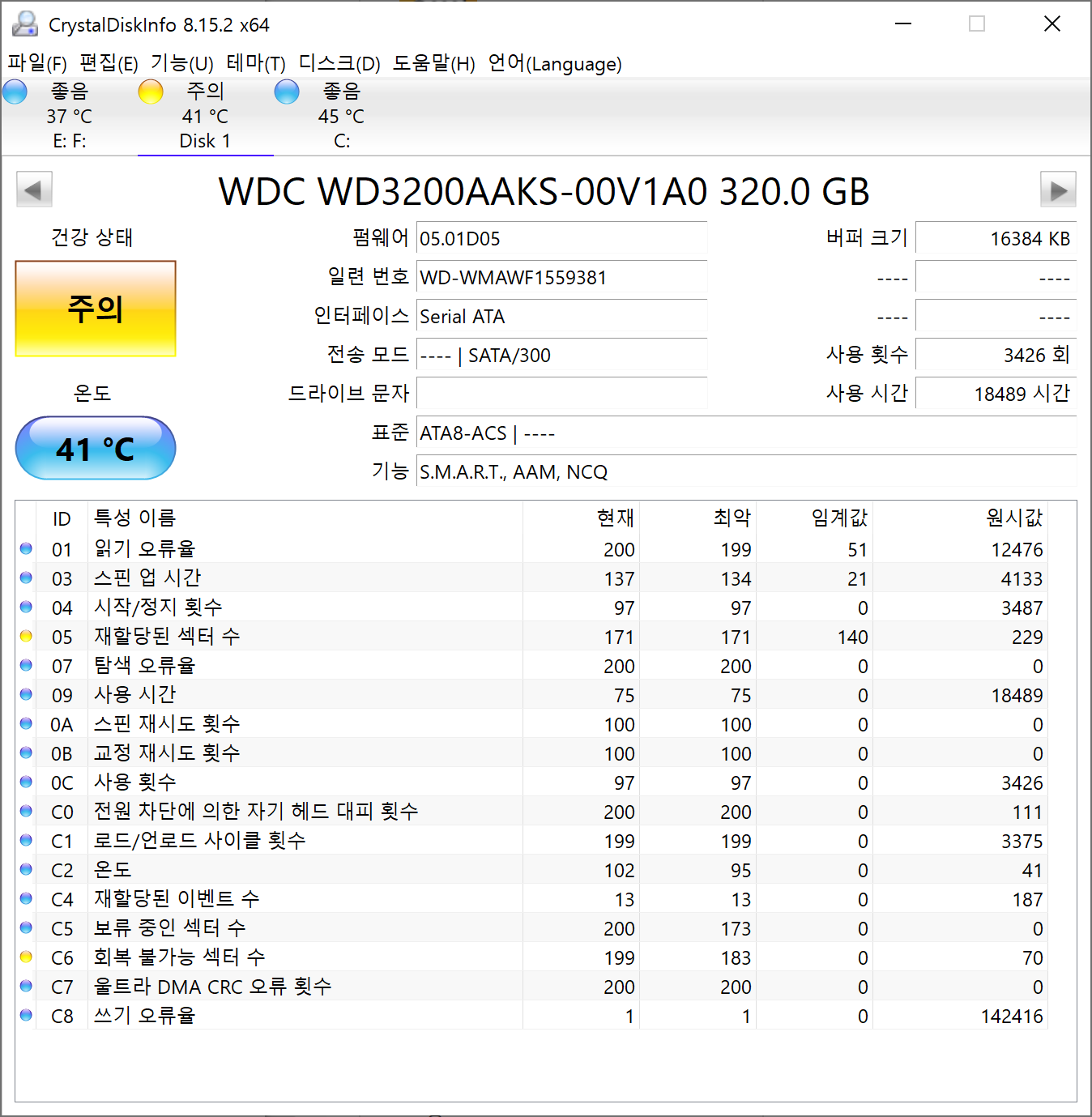This screenshot has height=1117, width=1092.
Task: Select the blue status orb for E: F: disk
Action: coord(15,92)
